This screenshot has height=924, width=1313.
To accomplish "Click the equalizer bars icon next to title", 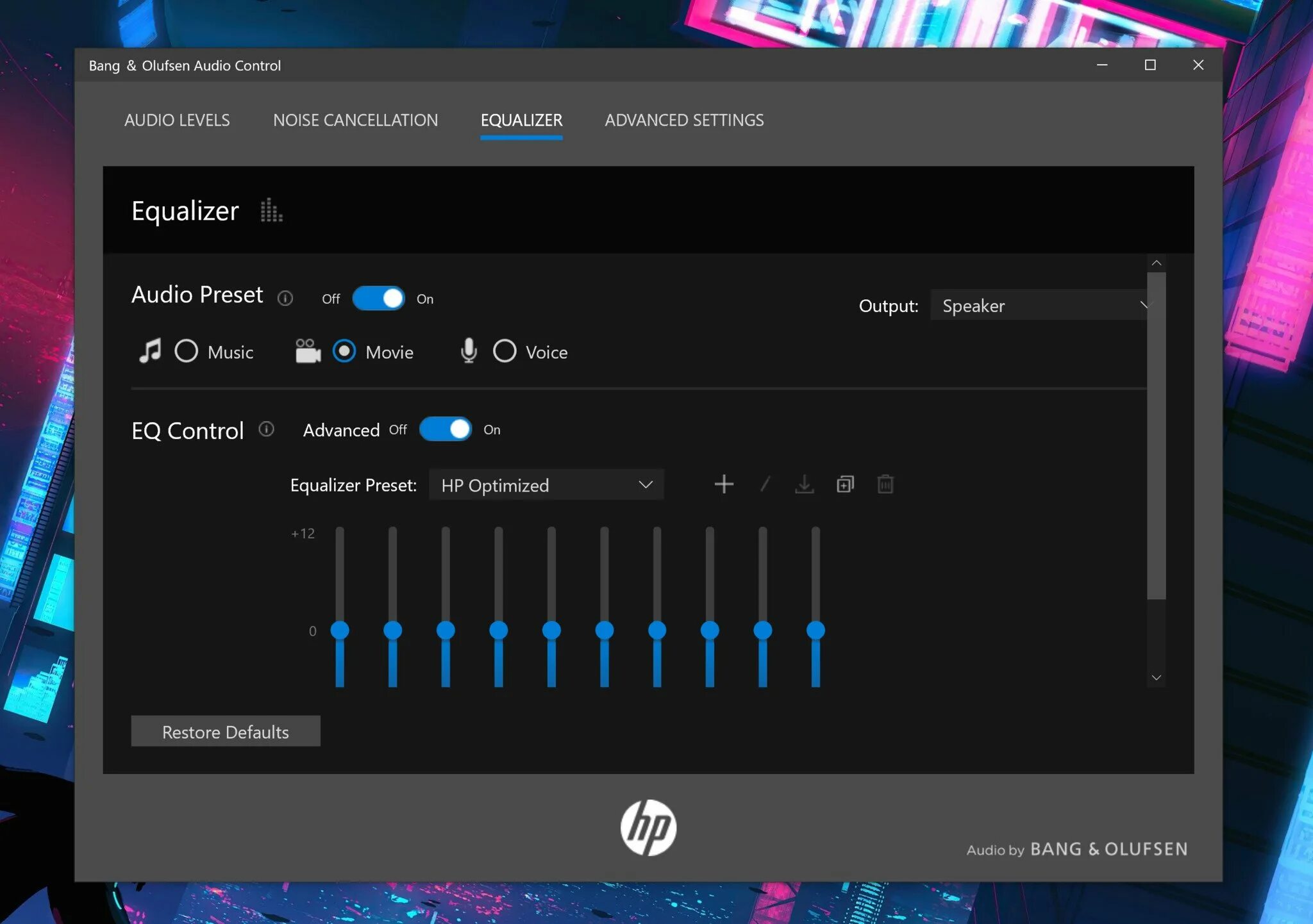I will (271, 210).
